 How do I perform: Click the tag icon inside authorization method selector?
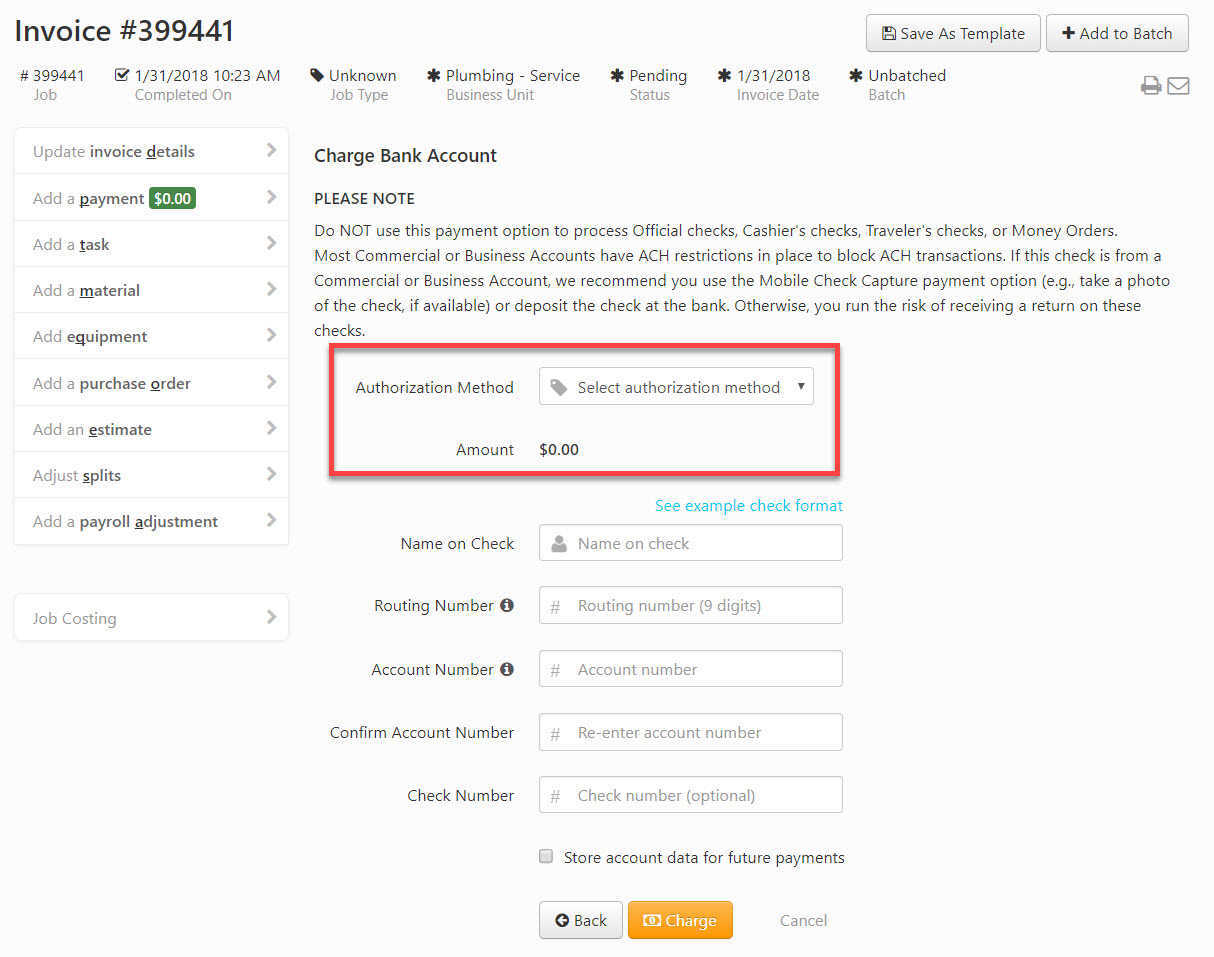(x=558, y=386)
